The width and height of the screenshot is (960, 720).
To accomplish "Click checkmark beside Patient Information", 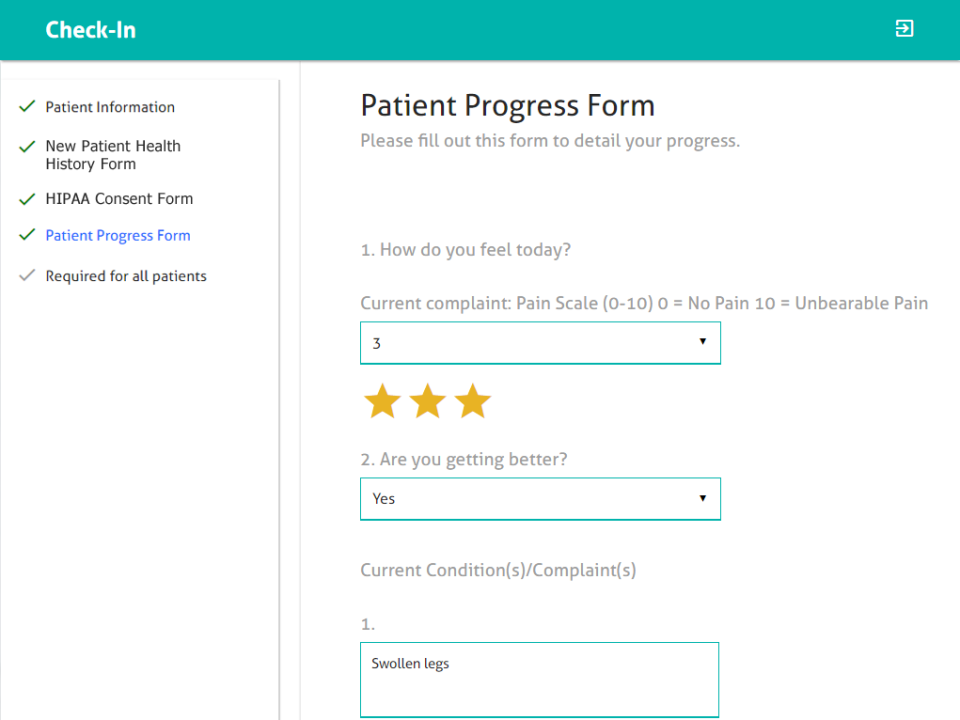I will pos(27,107).
